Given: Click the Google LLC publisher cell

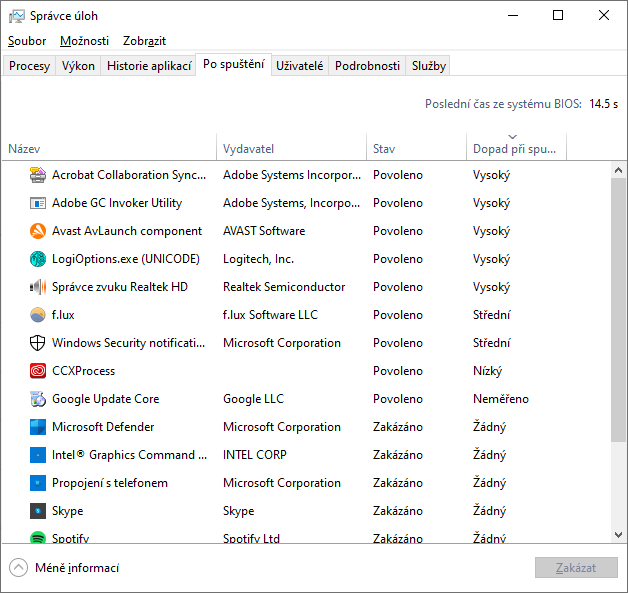Looking at the screenshot, I should [x=254, y=399].
